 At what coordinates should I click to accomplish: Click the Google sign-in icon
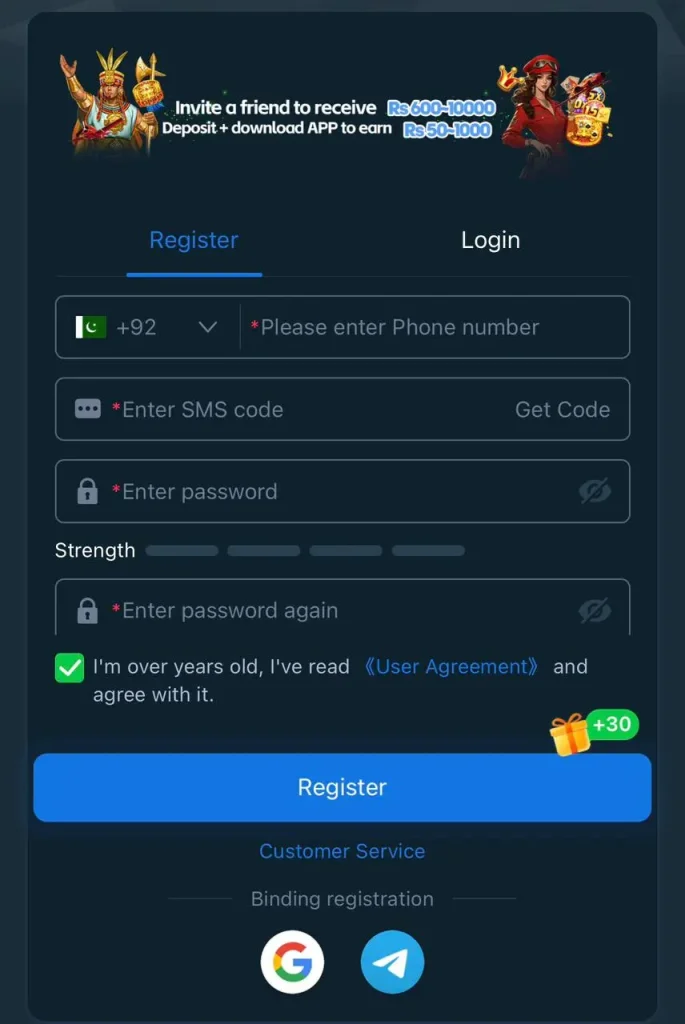coord(292,961)
